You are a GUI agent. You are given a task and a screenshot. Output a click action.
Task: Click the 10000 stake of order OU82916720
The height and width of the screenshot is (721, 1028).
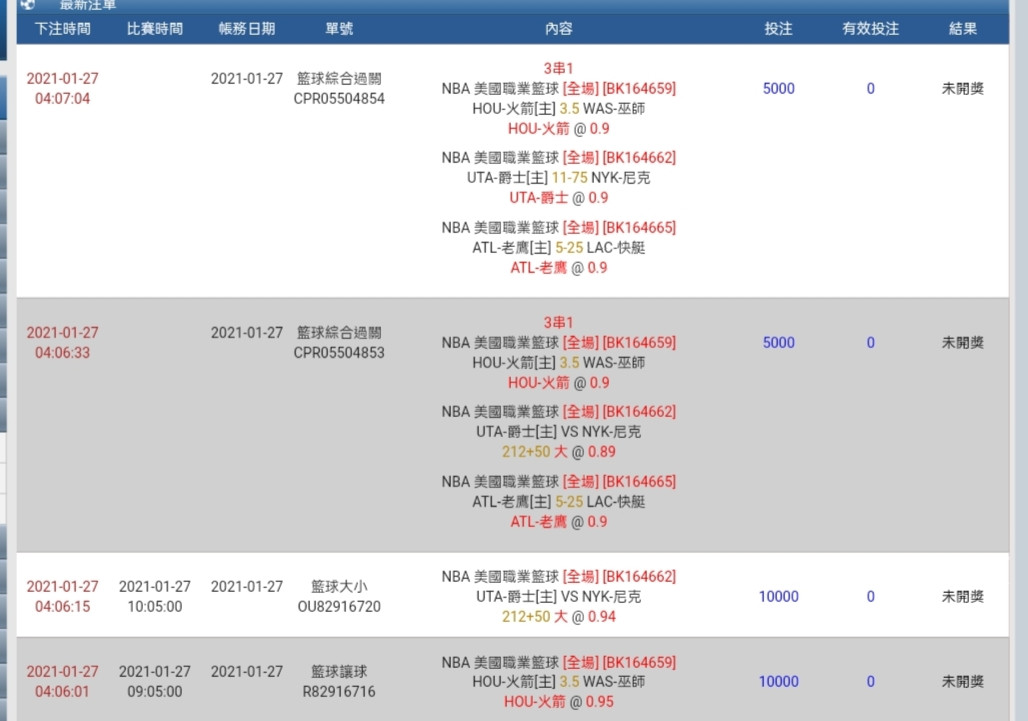click(778, 596)
